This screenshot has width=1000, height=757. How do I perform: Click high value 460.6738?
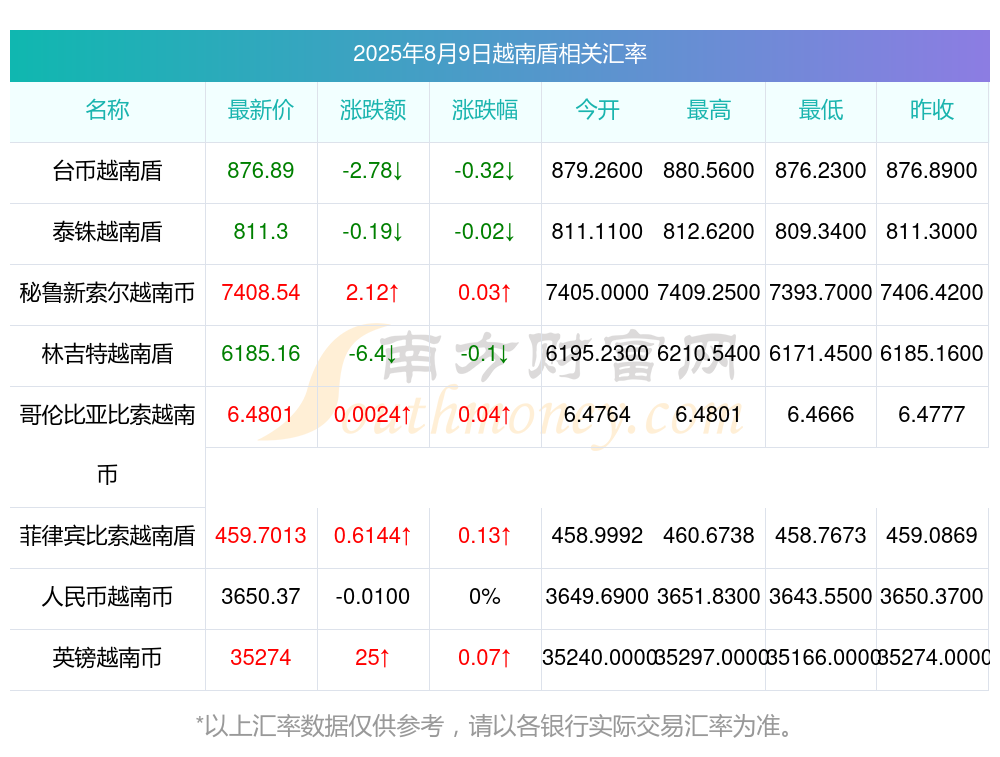[709, 535]
